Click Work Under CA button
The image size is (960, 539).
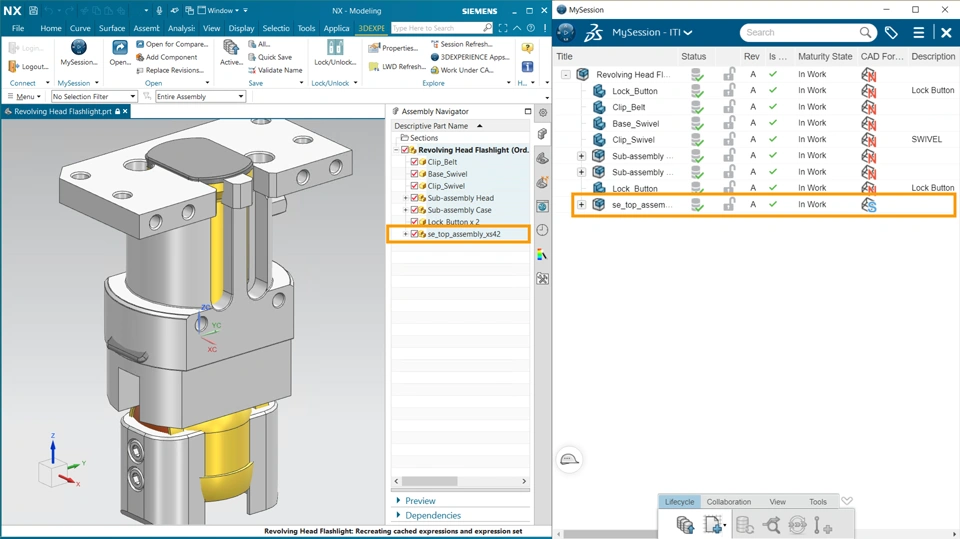[462, 70]
